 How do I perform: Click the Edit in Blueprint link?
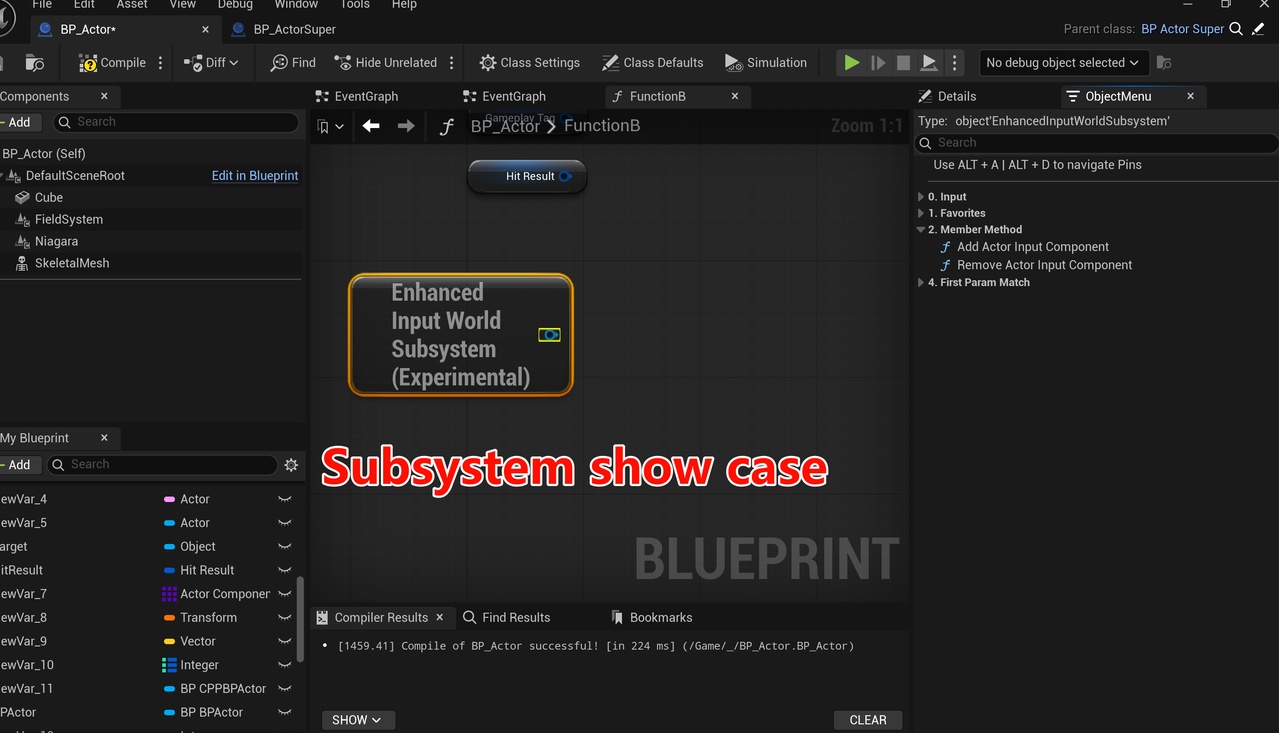pyautogui.click(x=255, y=176)
